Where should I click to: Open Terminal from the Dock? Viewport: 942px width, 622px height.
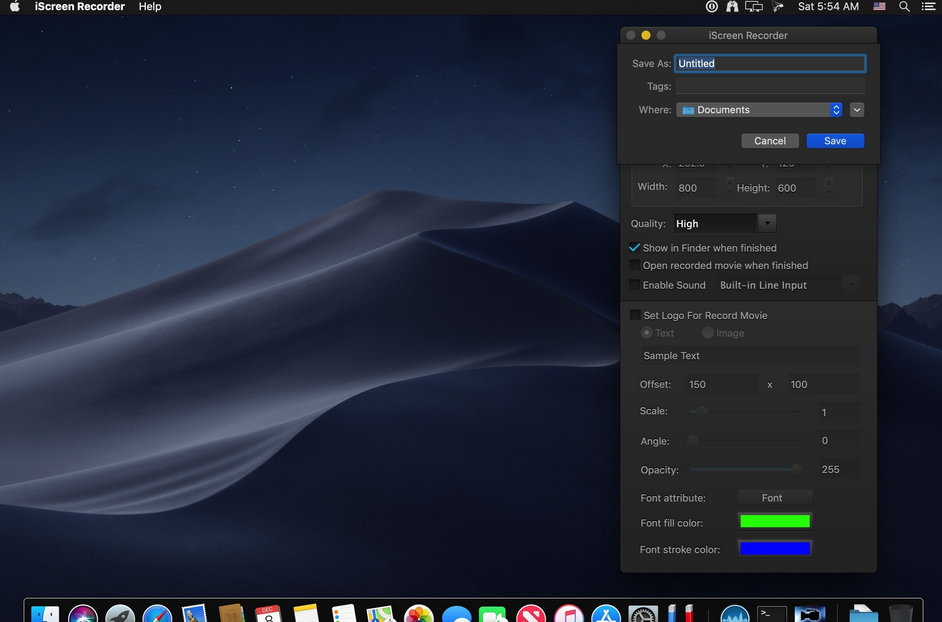coord(772,613)
